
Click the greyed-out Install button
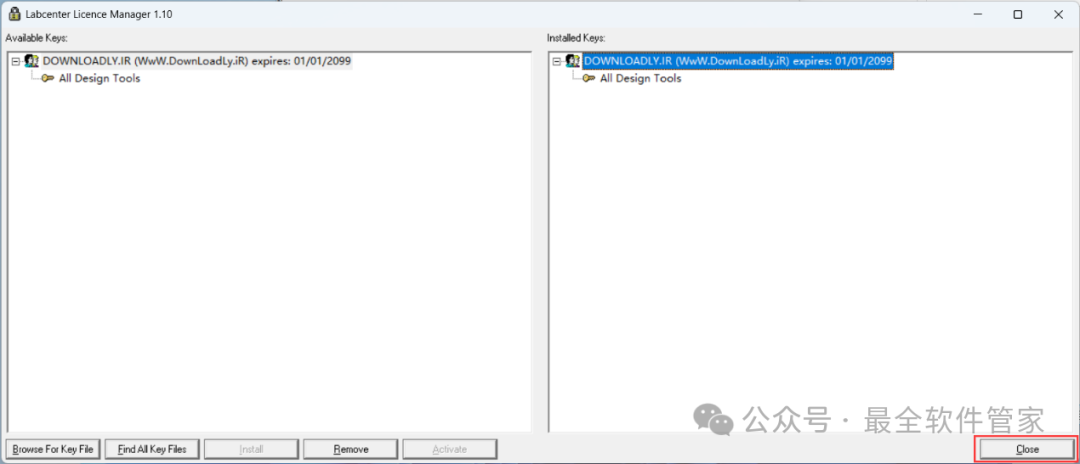point(251,450)
